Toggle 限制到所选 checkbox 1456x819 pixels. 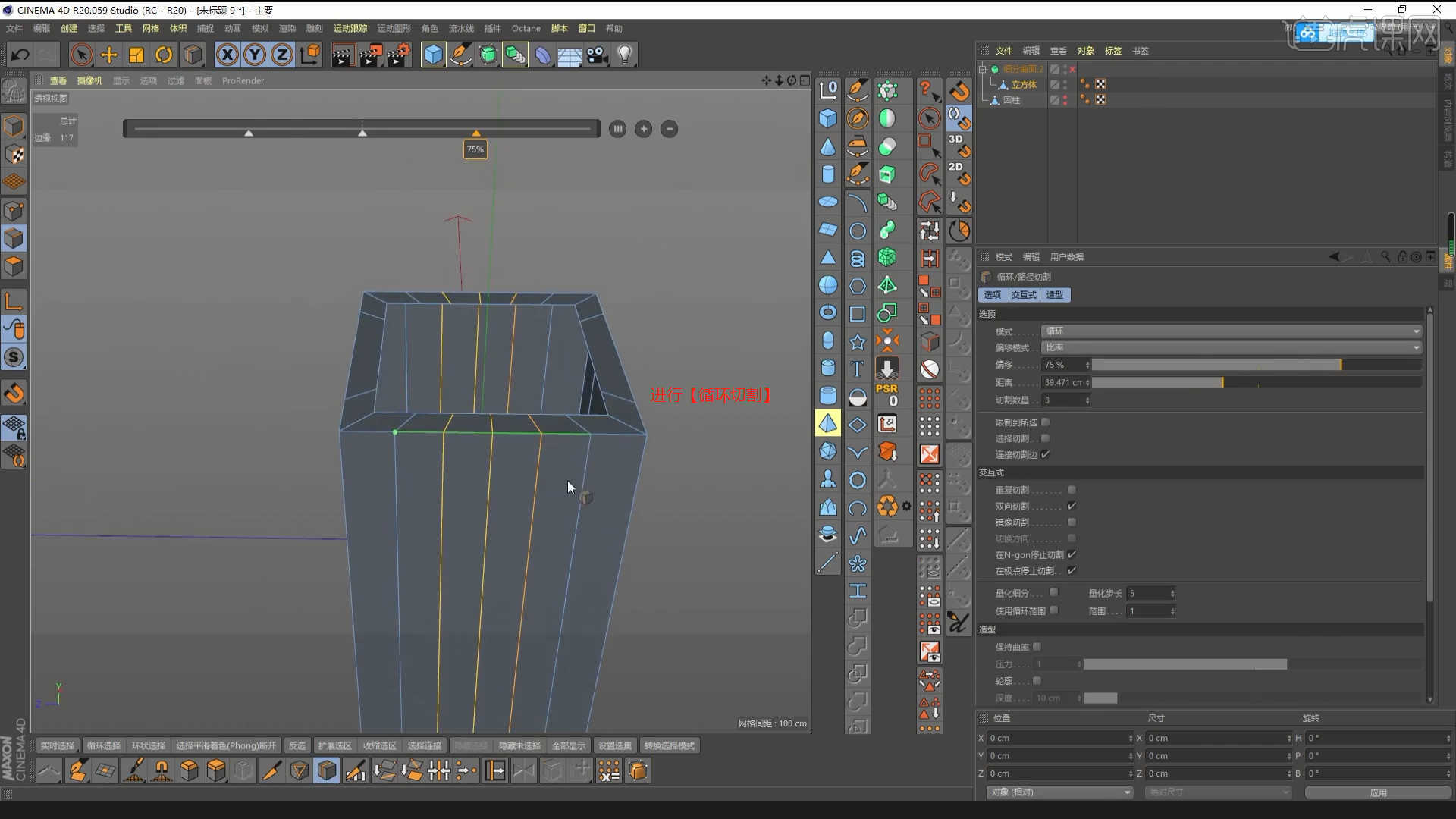tap(1045, 422)
